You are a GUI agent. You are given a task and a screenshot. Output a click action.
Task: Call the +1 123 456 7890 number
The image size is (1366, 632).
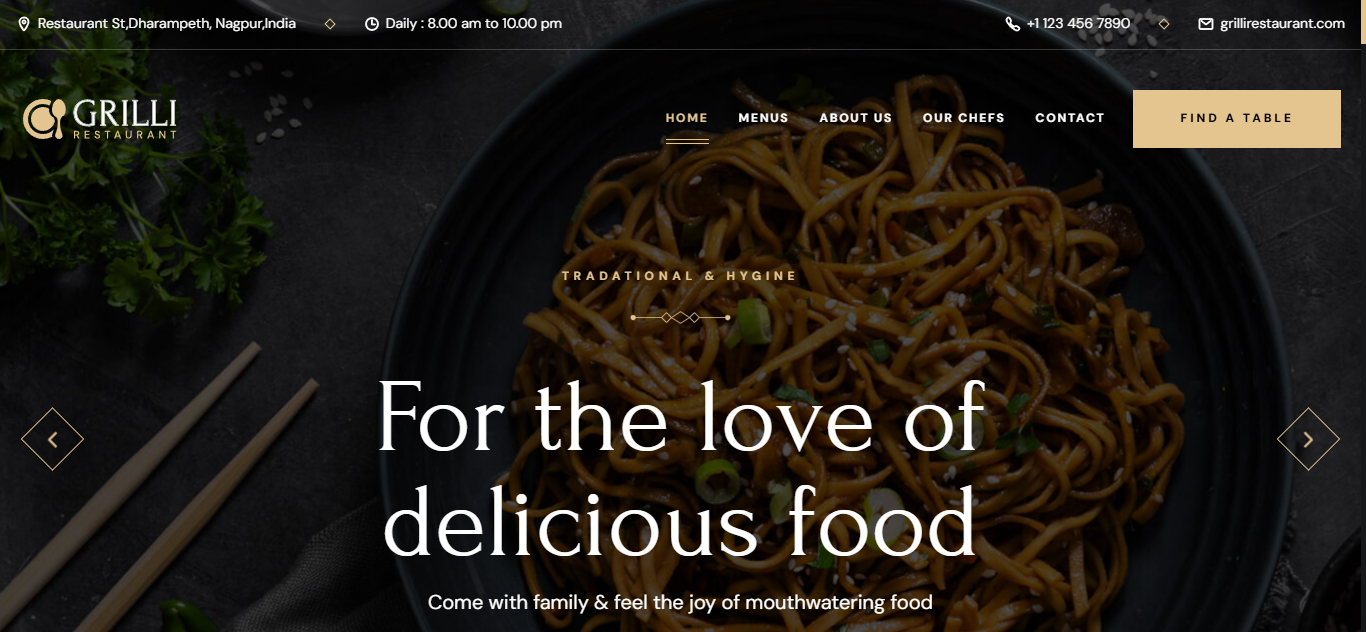click(x=1079, y=24)
